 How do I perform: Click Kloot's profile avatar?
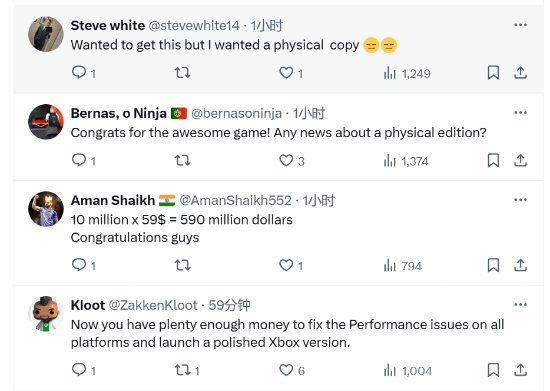click(46, 314)
